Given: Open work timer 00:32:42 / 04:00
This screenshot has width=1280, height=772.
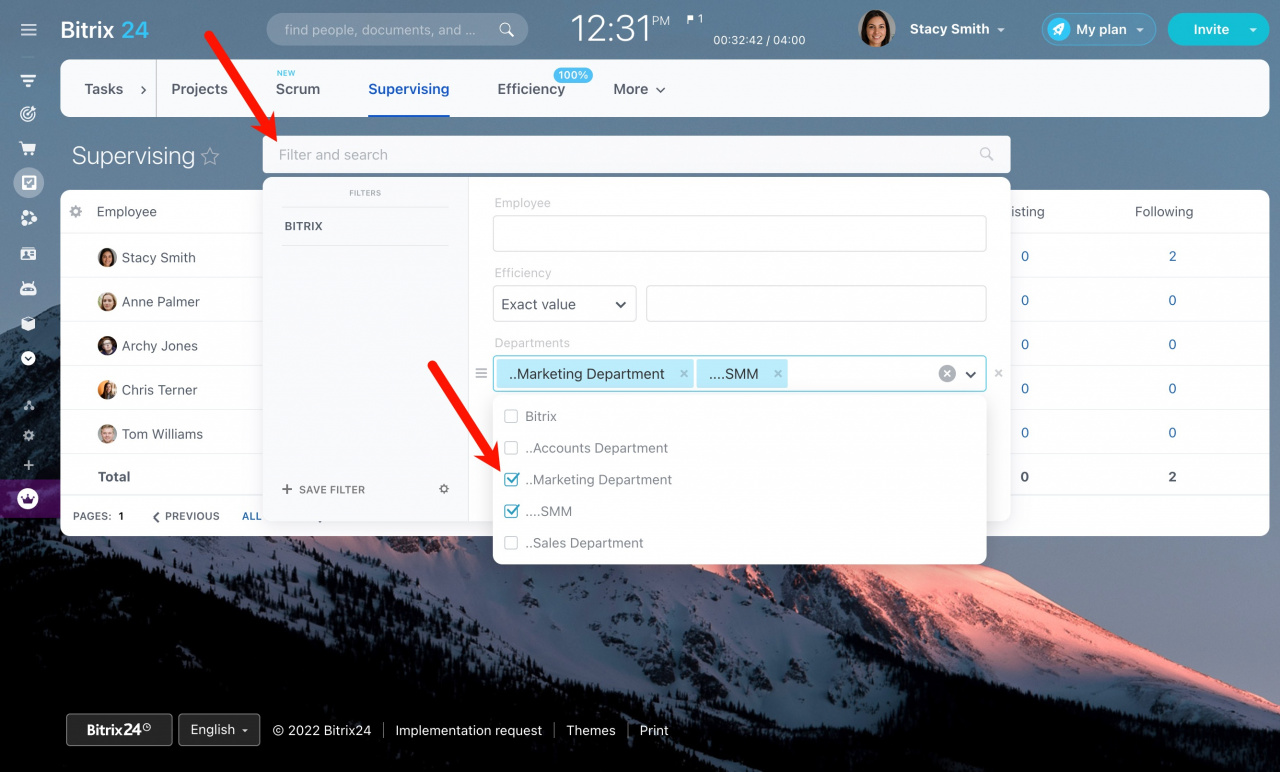Looking at the screenshot, I should [x=759, y=41].
